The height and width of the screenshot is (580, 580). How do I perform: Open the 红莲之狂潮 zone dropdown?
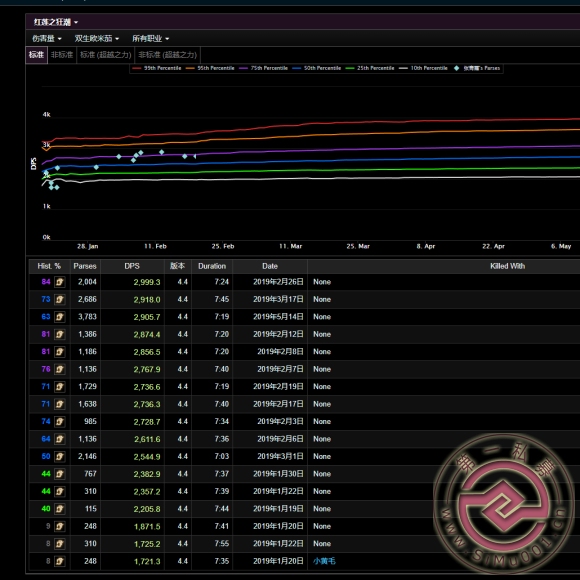click(56, 22)
